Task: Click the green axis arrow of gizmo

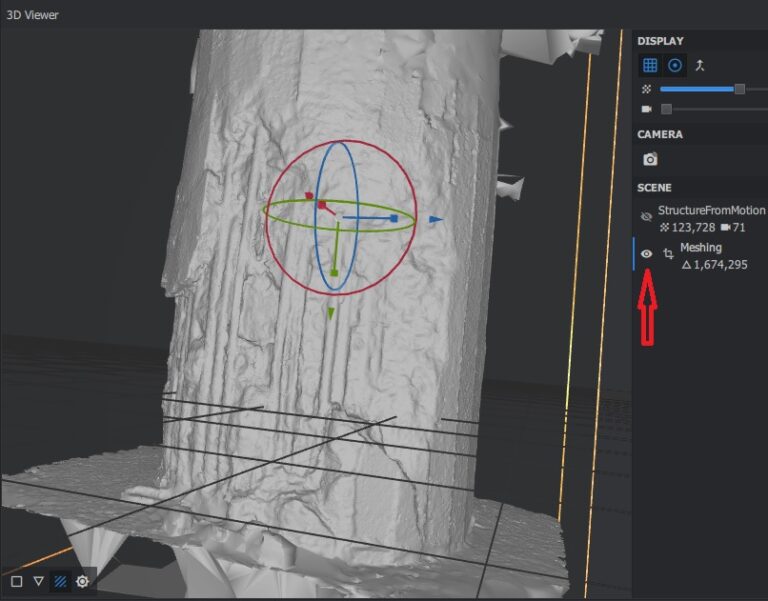Action: [x=330, y=313]
